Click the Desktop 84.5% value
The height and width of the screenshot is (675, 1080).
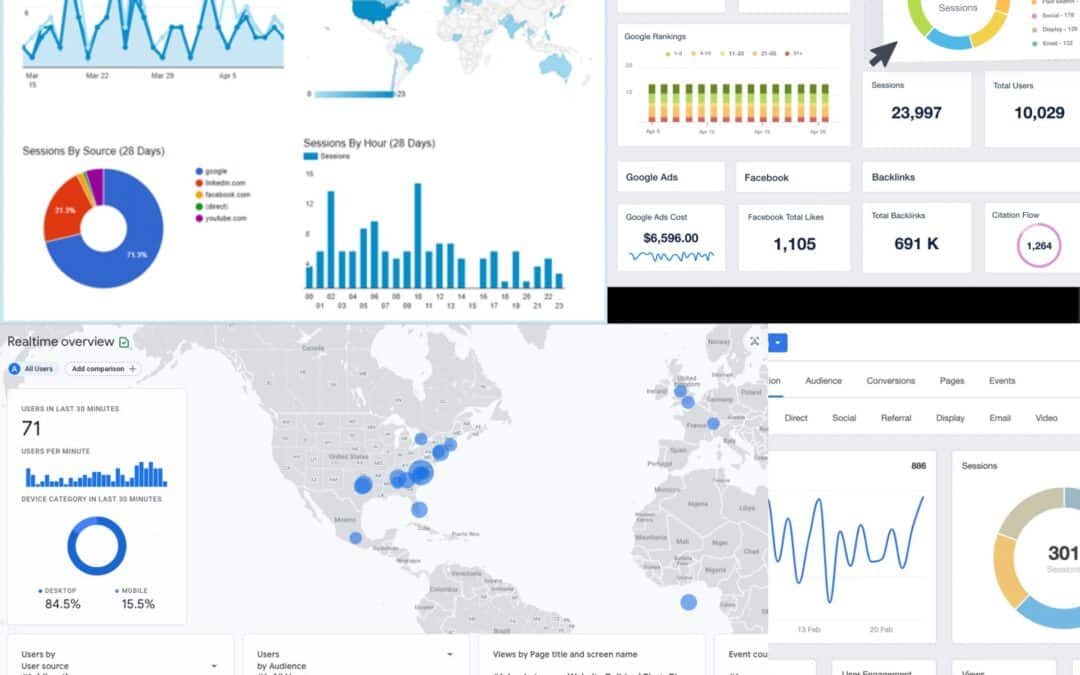click(63, 604)
